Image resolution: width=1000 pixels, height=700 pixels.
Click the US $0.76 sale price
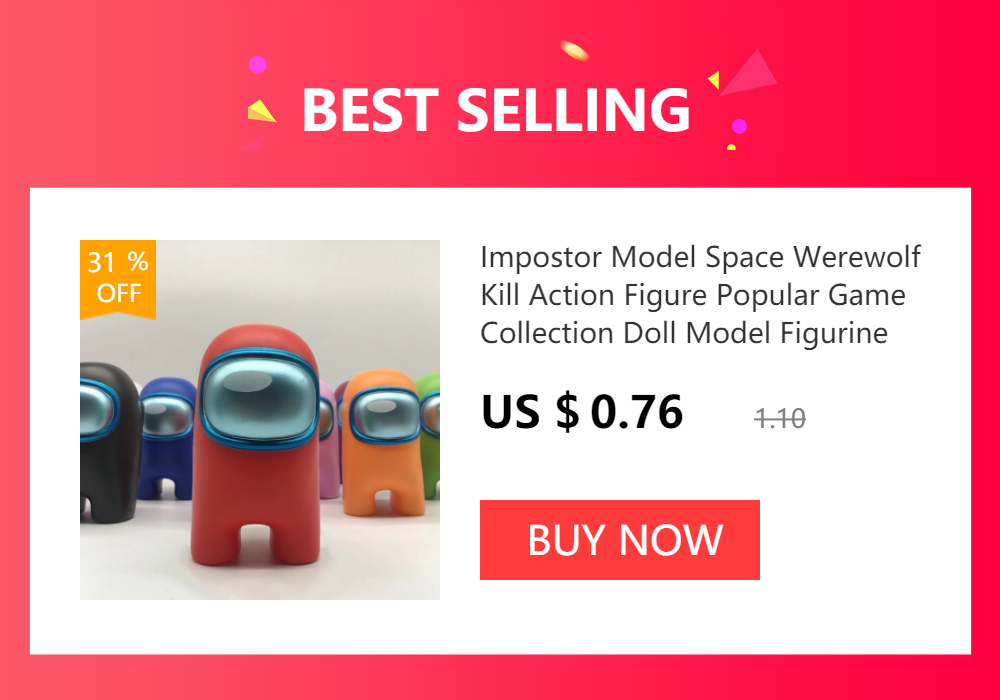click(582, 412)
